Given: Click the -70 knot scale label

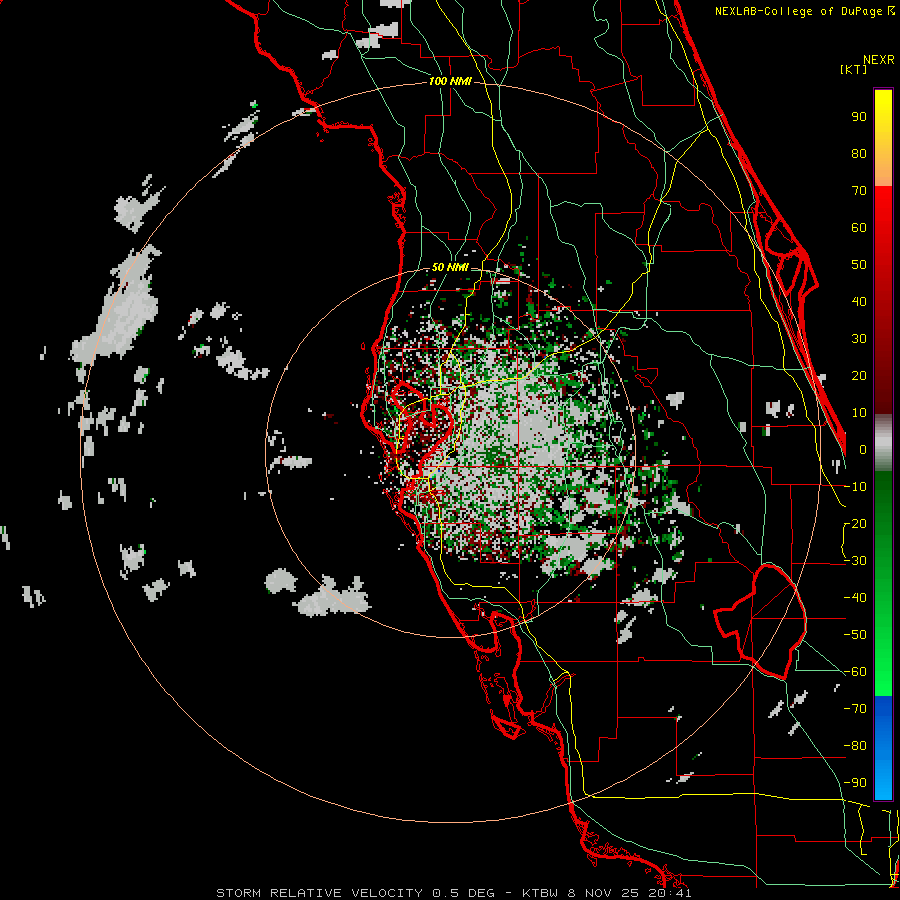Looking at the screenshot, I should click(855, 709).
